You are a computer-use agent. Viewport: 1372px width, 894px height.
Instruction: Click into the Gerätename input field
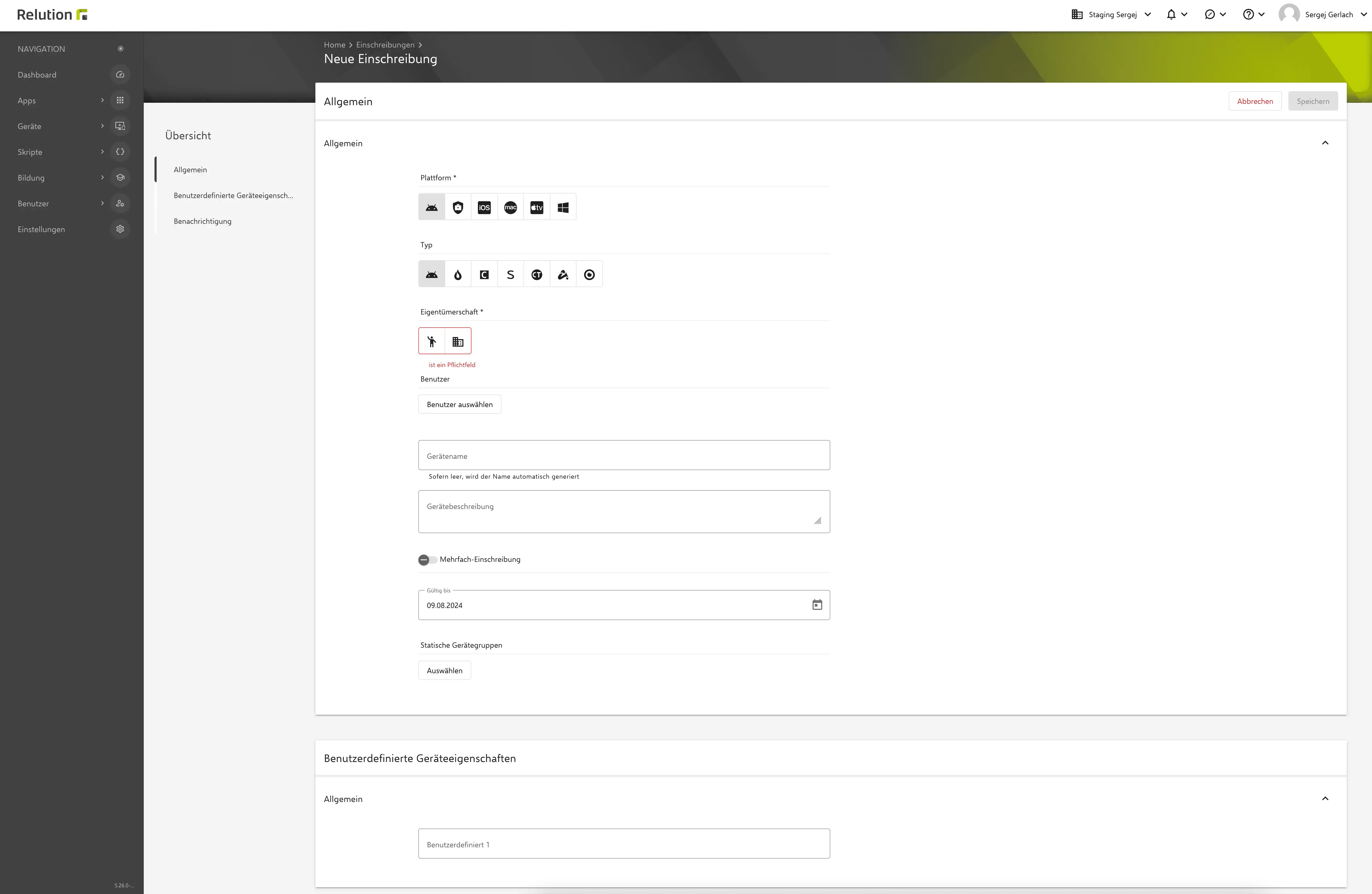(624, 456)
